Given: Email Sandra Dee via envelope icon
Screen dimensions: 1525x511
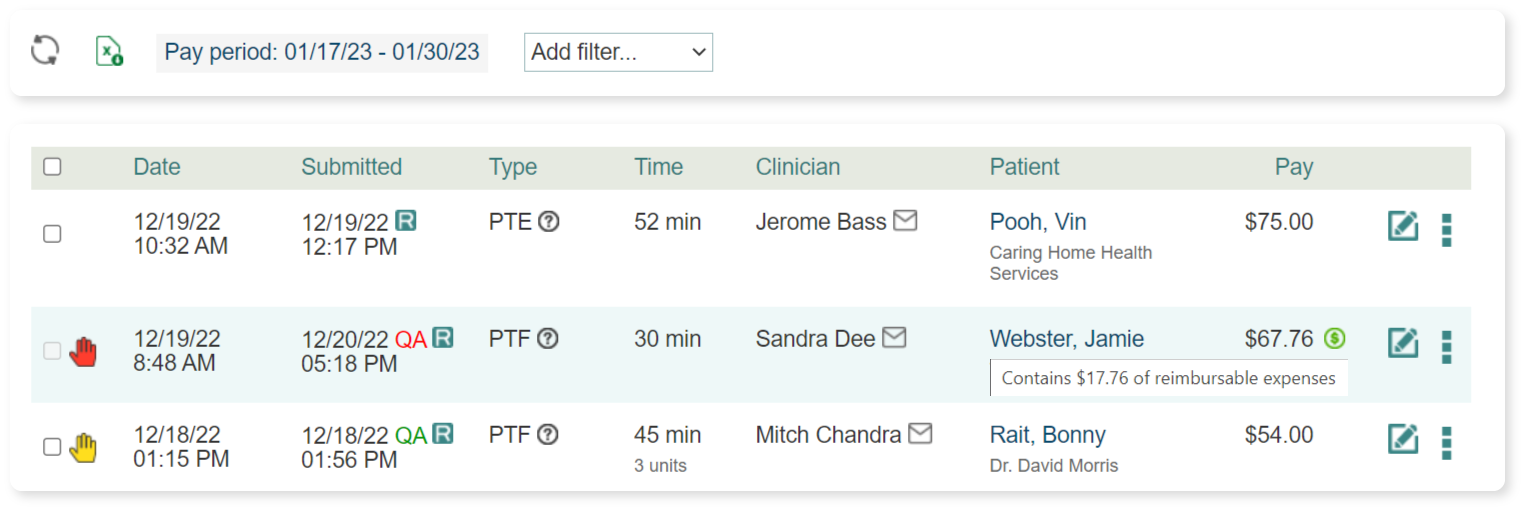Looking at the screenshot, I should point(894,338).
